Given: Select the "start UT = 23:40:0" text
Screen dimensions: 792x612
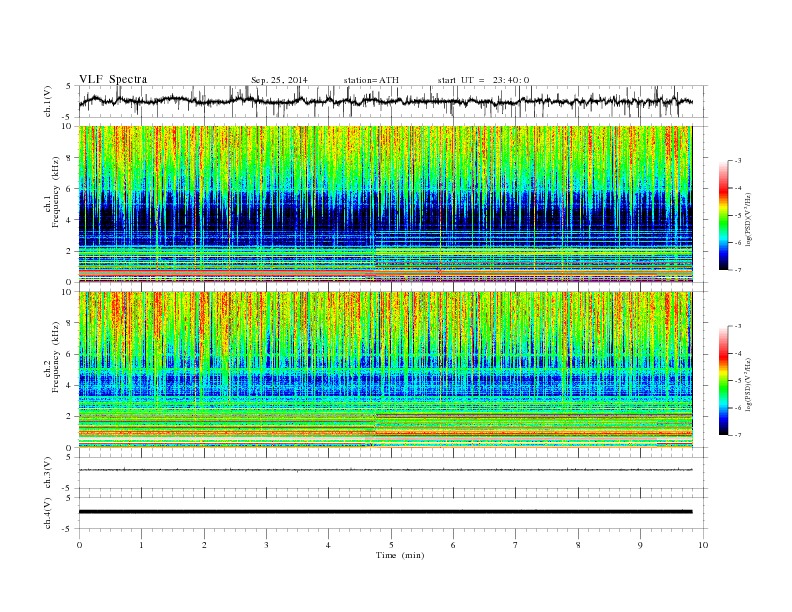Looking at the screenshot, I should [483, 80].
